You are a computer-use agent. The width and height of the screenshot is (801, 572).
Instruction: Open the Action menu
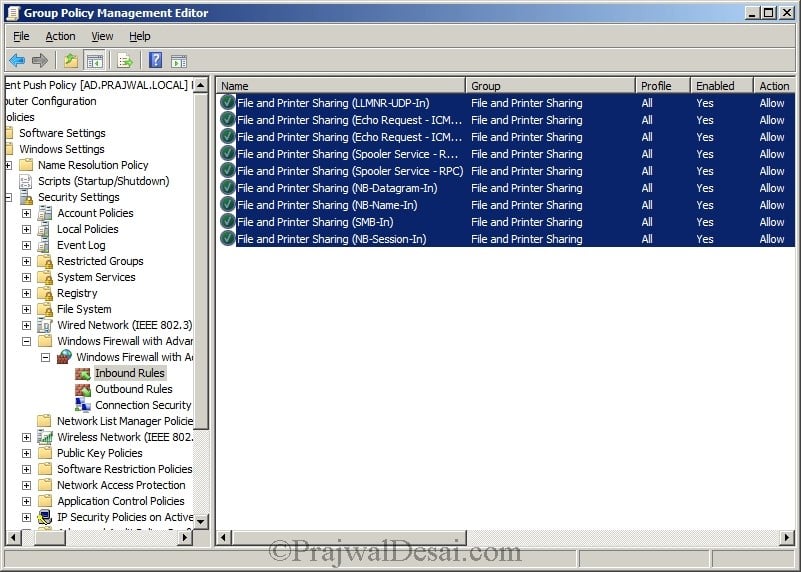(x=60, y=36)
